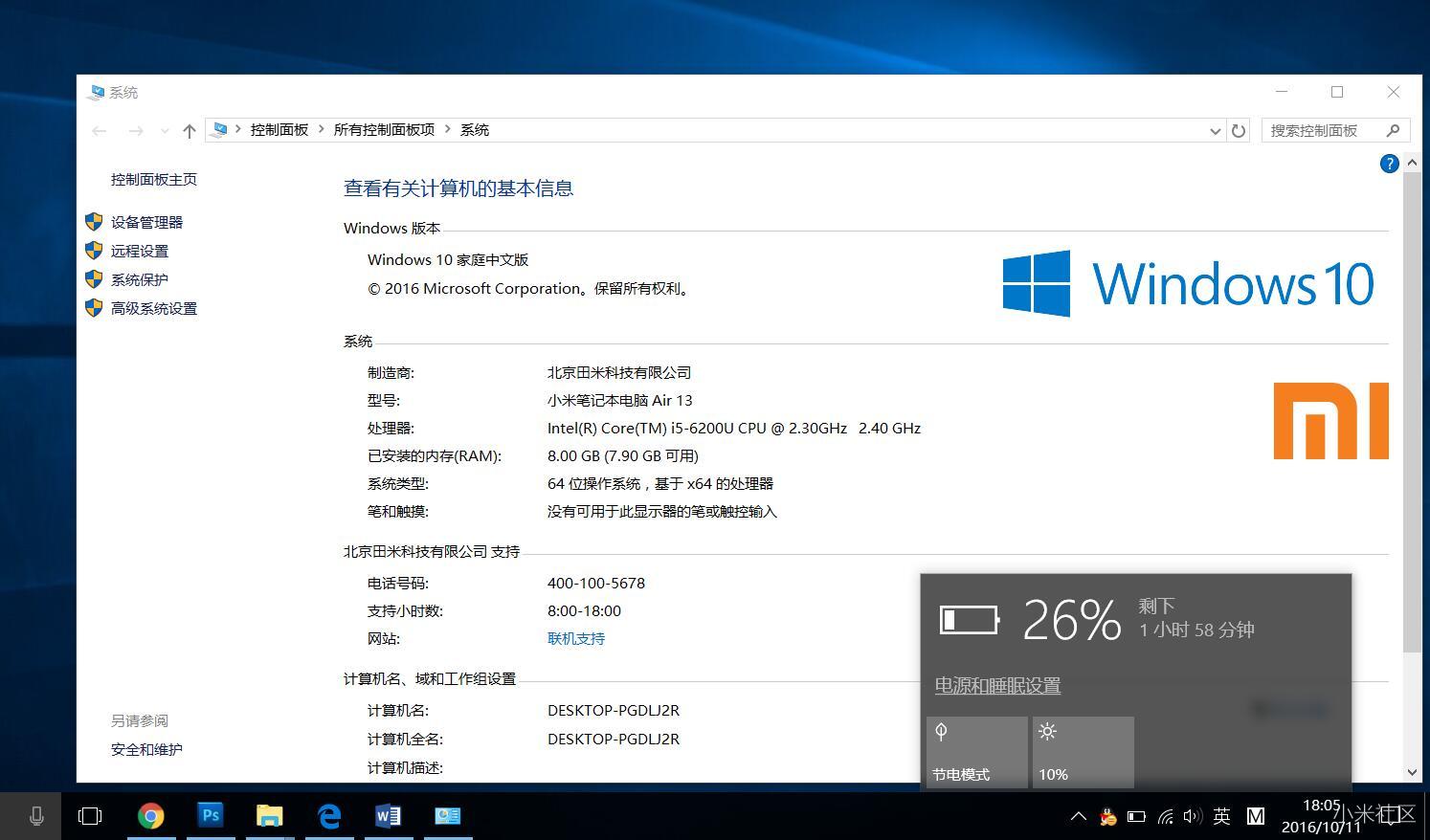
Task: Expand the address bar history dropdown
Action: (1215, 131)
